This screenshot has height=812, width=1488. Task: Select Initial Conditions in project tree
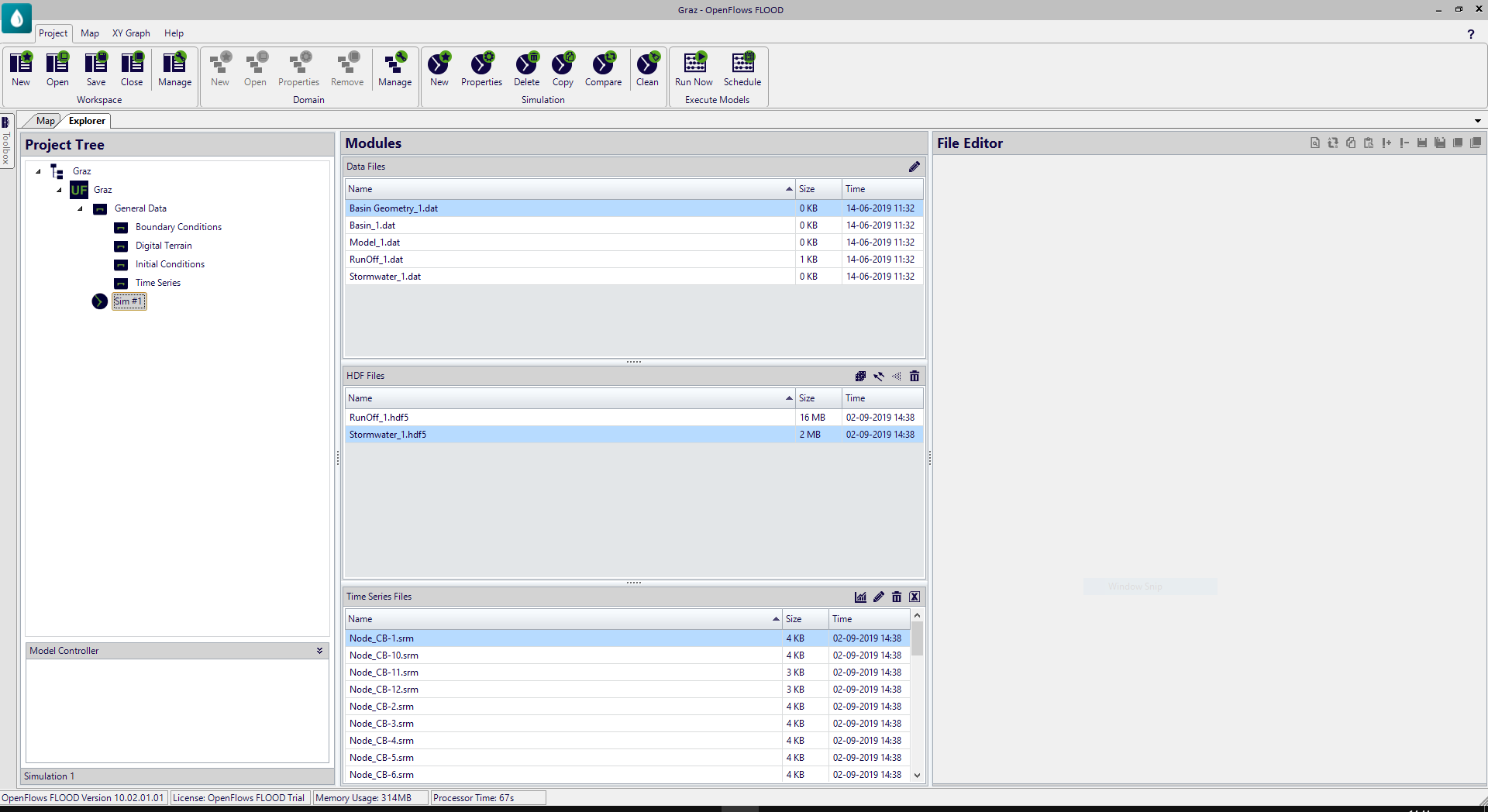tap(170, 264)
